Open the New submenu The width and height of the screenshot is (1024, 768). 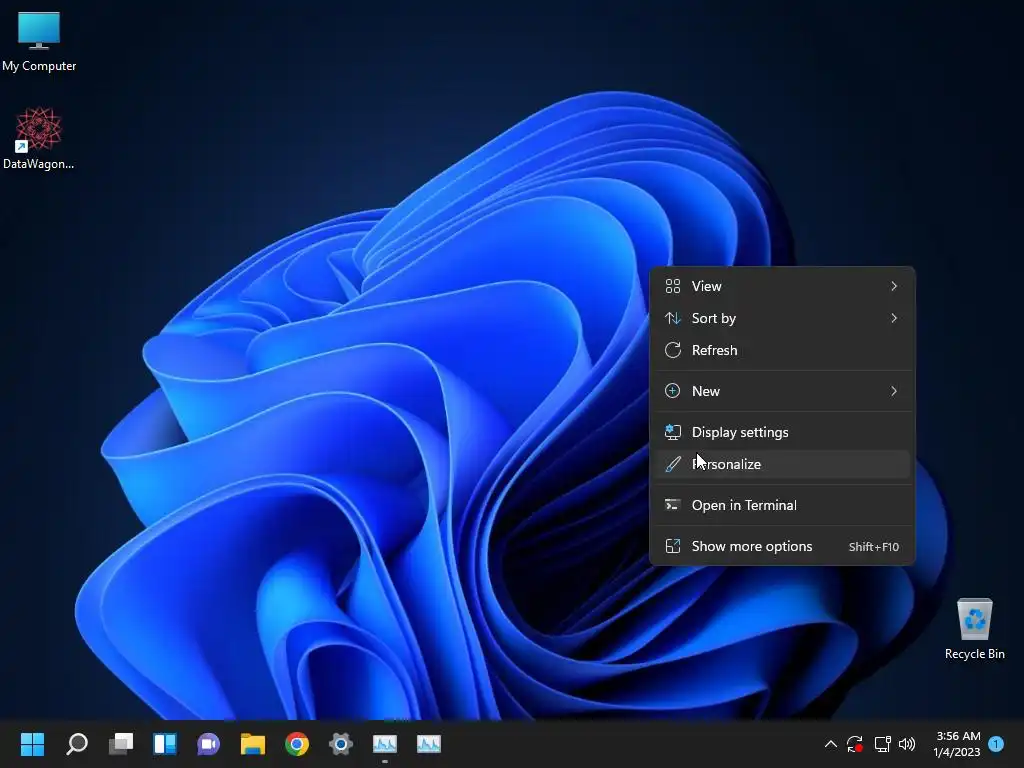point(782,391)
